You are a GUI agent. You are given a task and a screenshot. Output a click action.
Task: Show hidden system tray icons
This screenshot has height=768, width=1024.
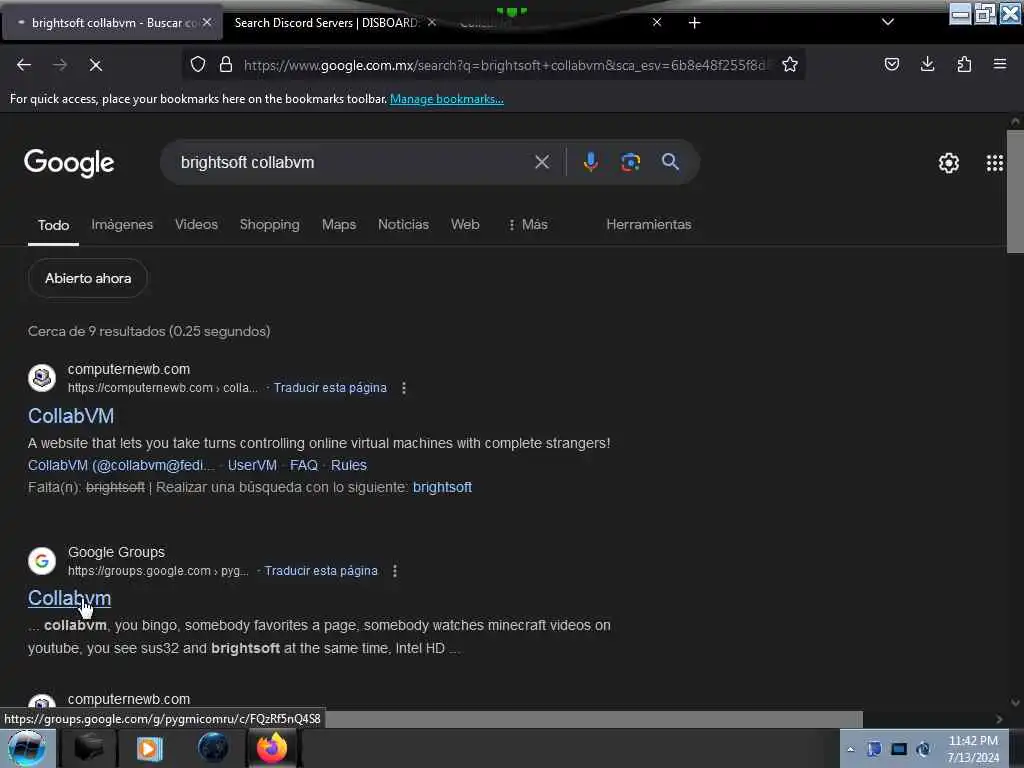850,749
